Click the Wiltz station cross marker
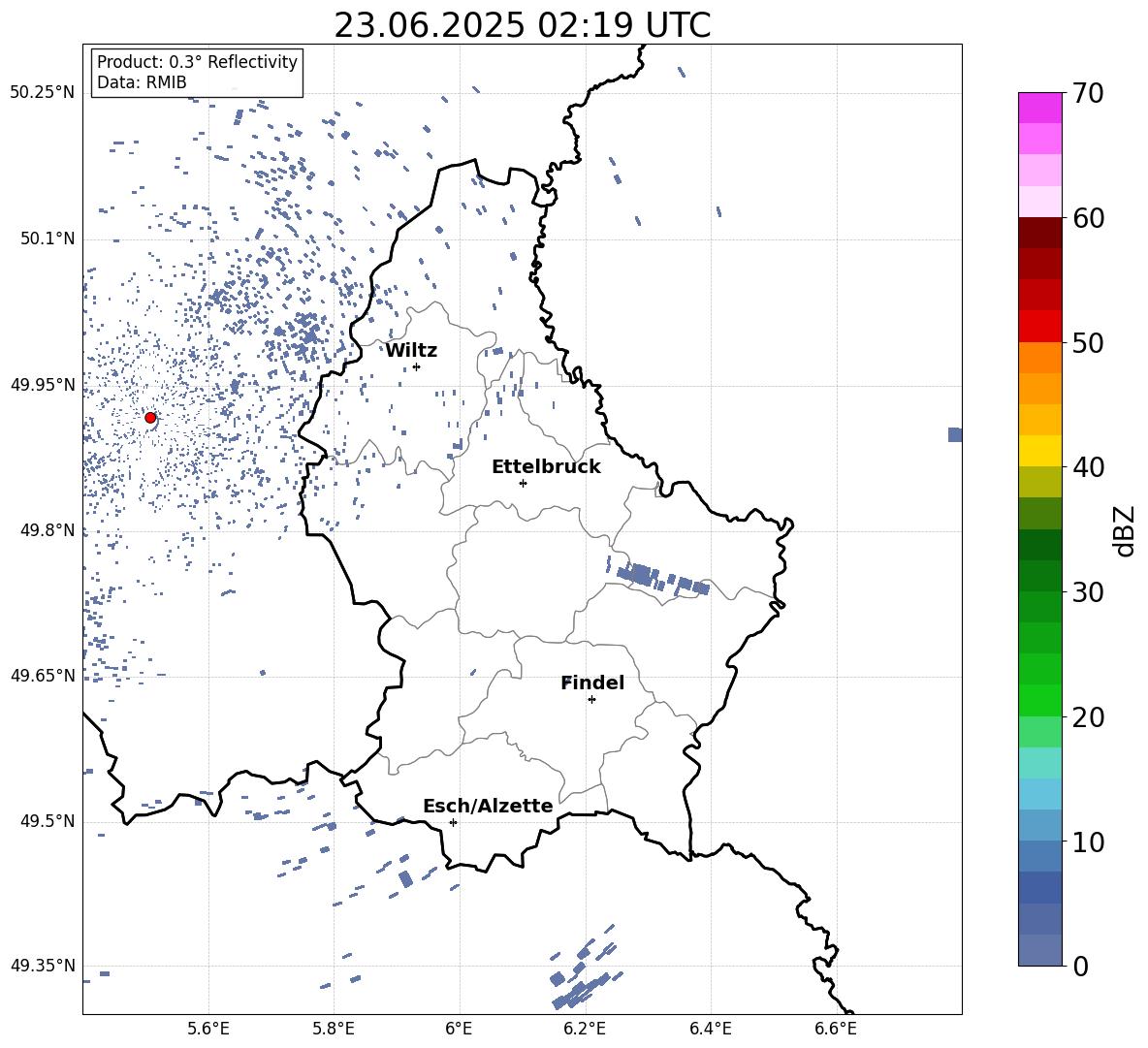1148x1048 pixels. 417,366
